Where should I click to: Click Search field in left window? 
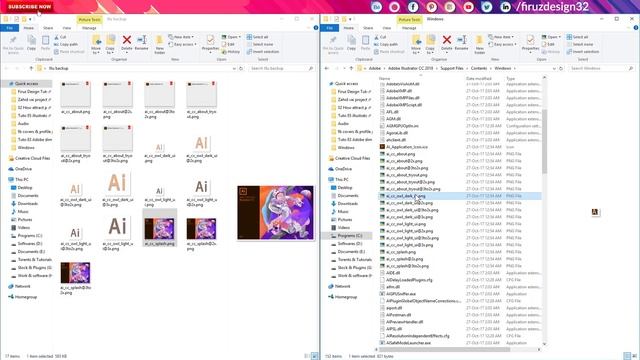[281, 68]
